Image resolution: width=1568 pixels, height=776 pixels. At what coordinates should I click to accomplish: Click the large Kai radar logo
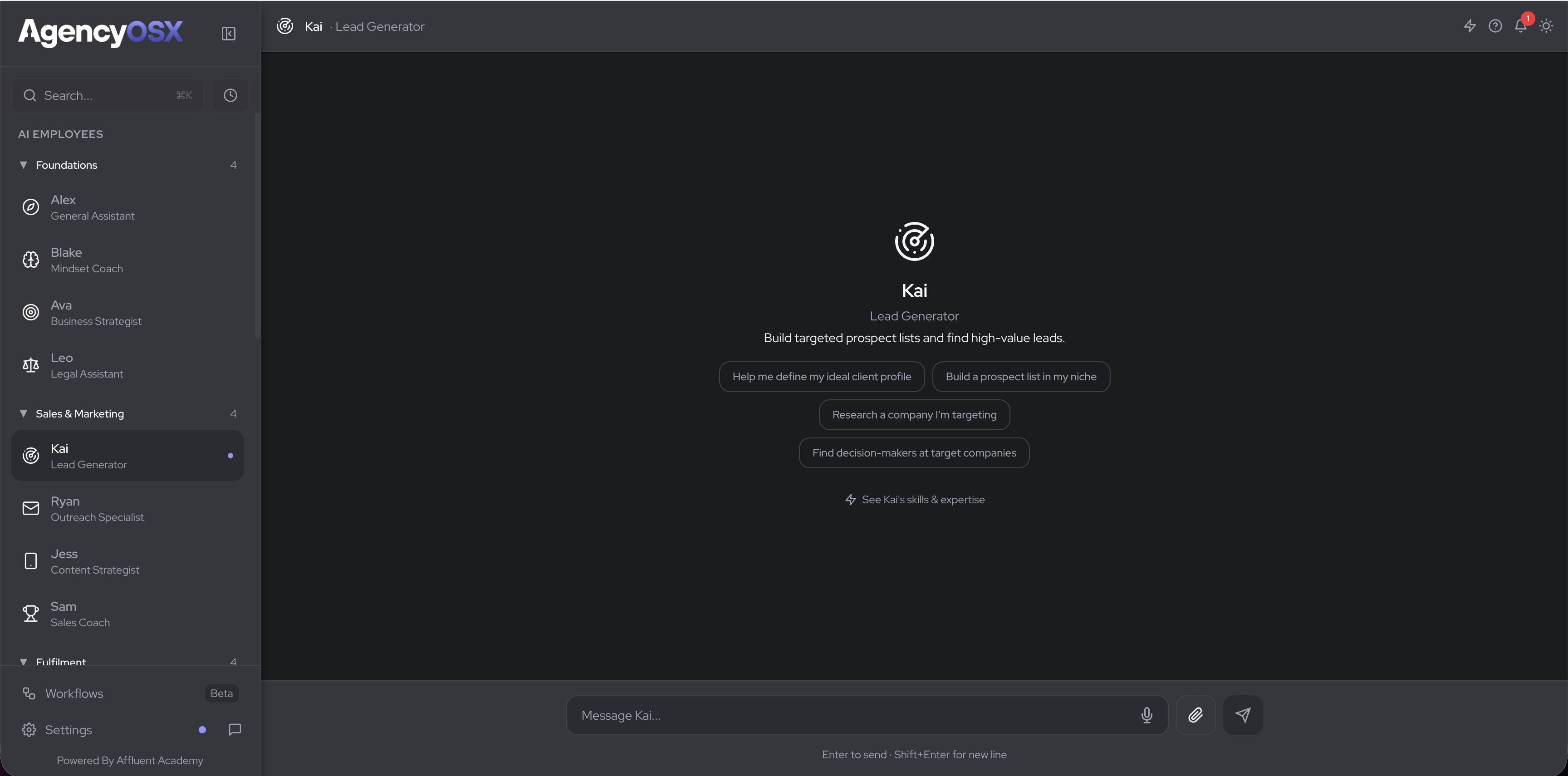(x=914, y=241)
